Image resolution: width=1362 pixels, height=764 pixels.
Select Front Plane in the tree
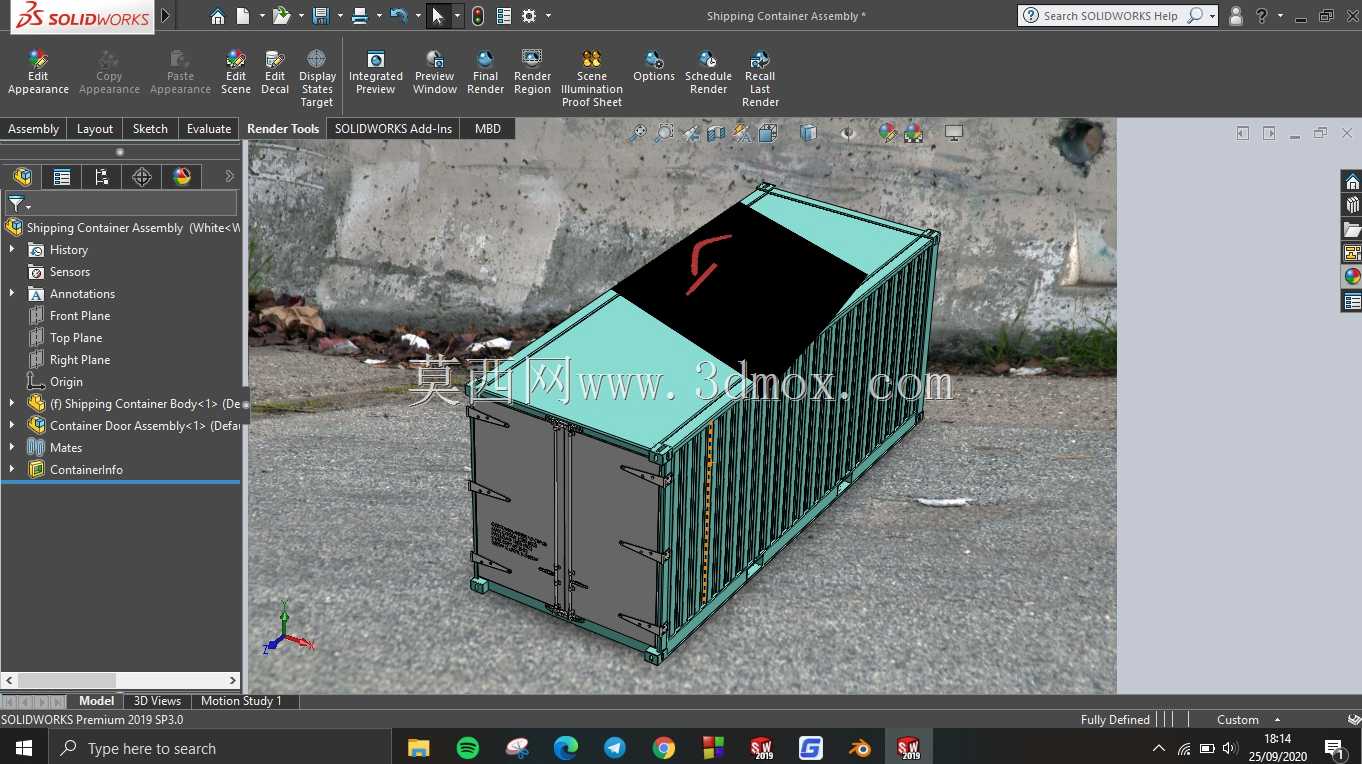pos(80,316)
